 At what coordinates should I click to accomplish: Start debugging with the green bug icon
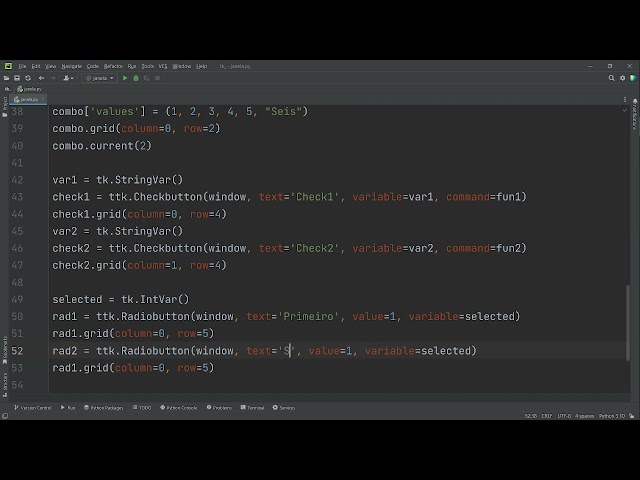tap(136, 78)
